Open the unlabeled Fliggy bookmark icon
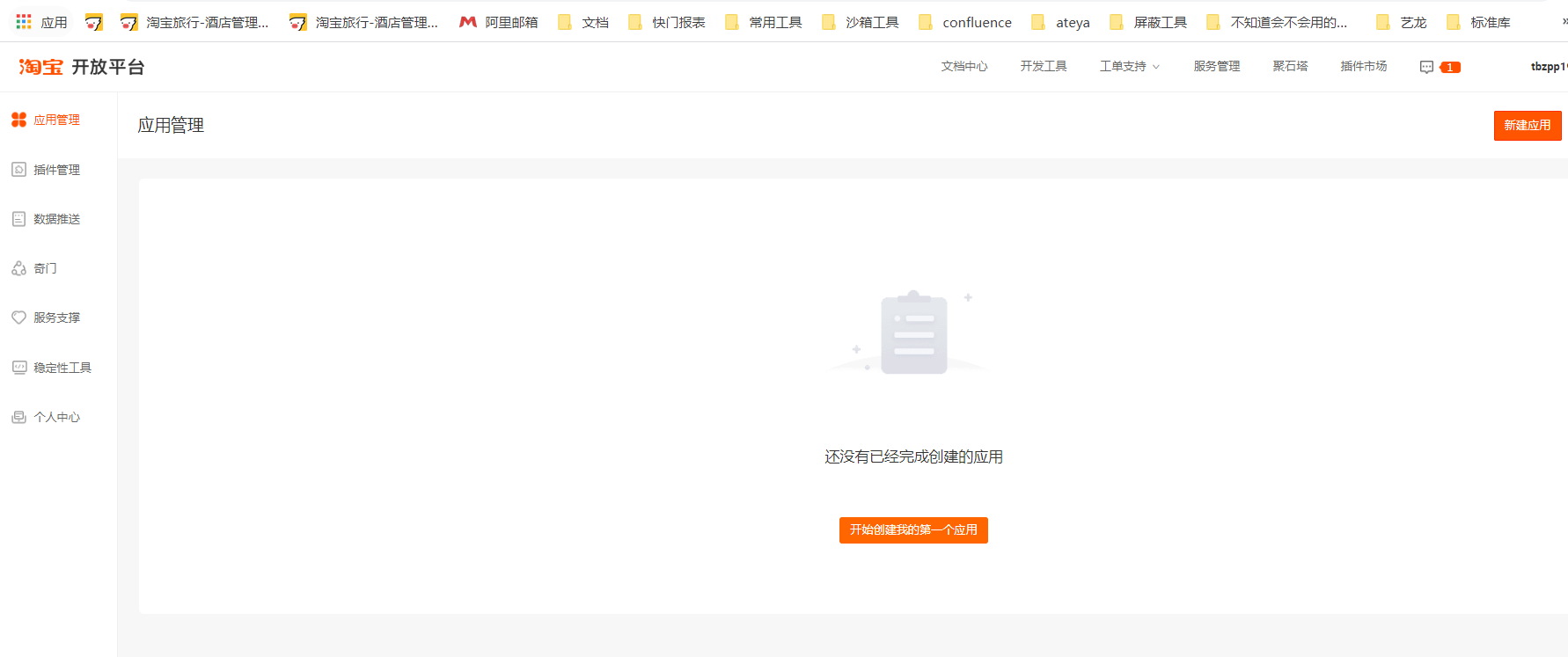Image resolution: width=1568 pixels, height=657 pixels. tap(94, 22)
